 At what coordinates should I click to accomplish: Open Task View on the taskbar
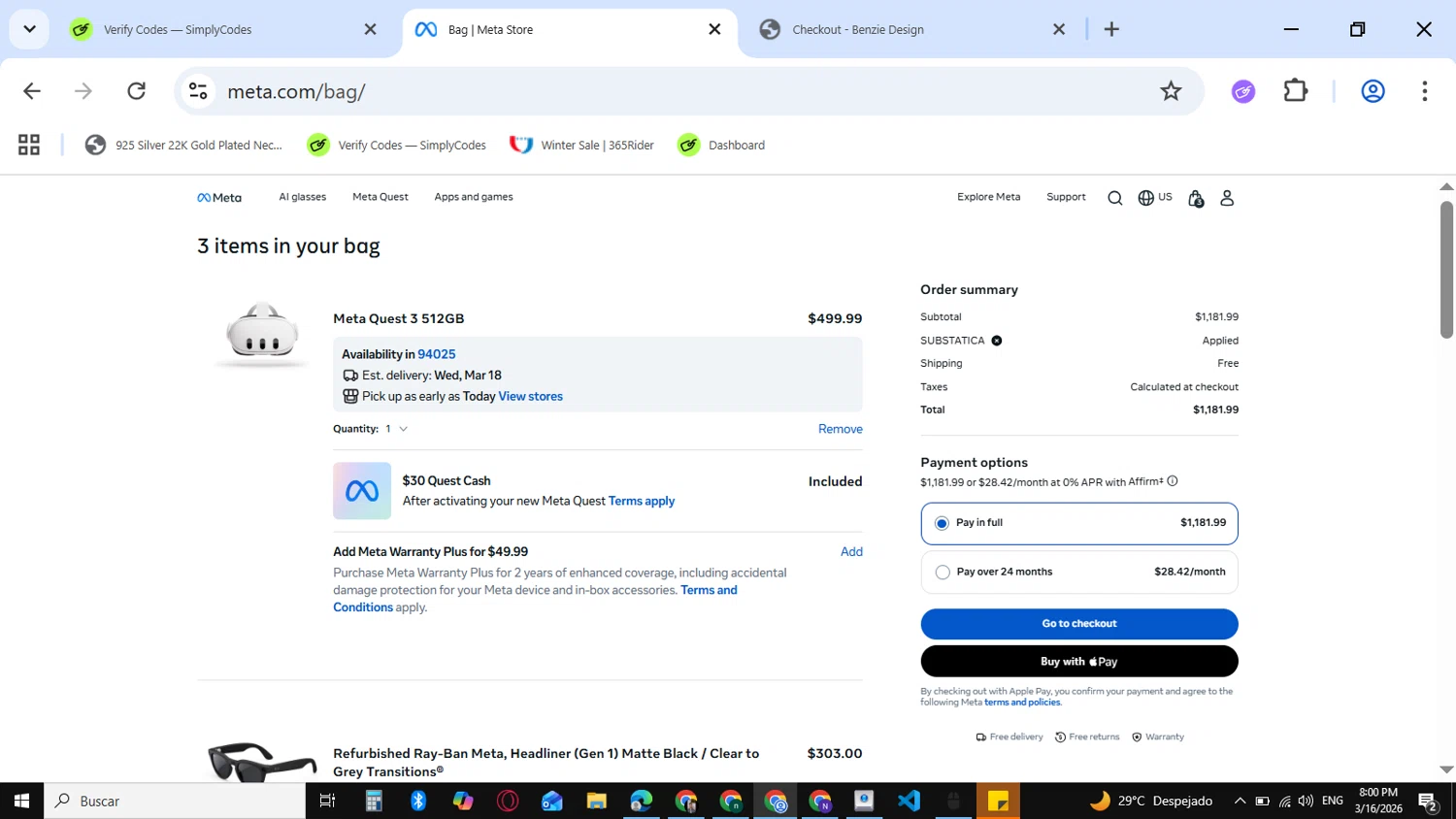click(328, 801)
